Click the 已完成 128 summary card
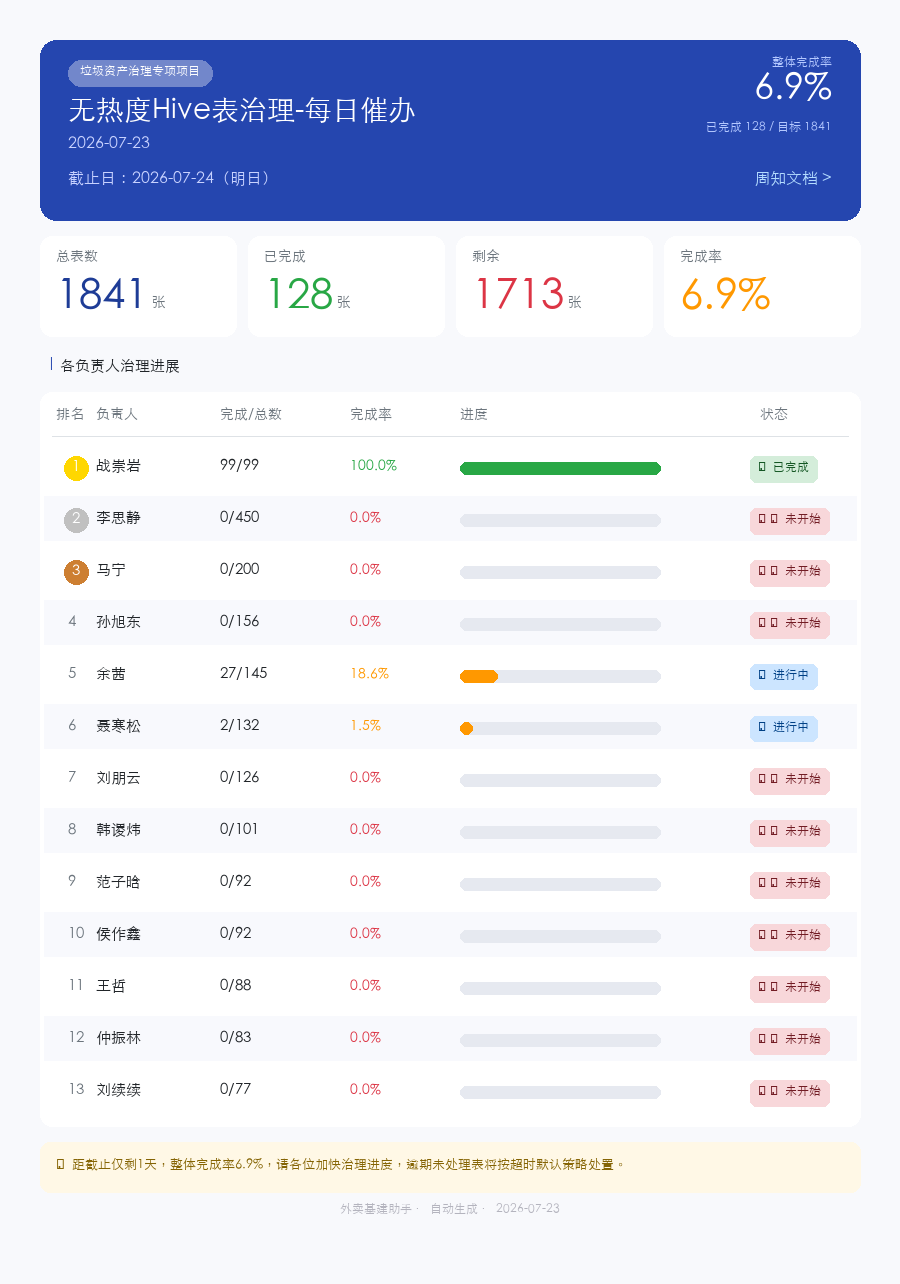 pyautogui.click(x=346, y=287)
